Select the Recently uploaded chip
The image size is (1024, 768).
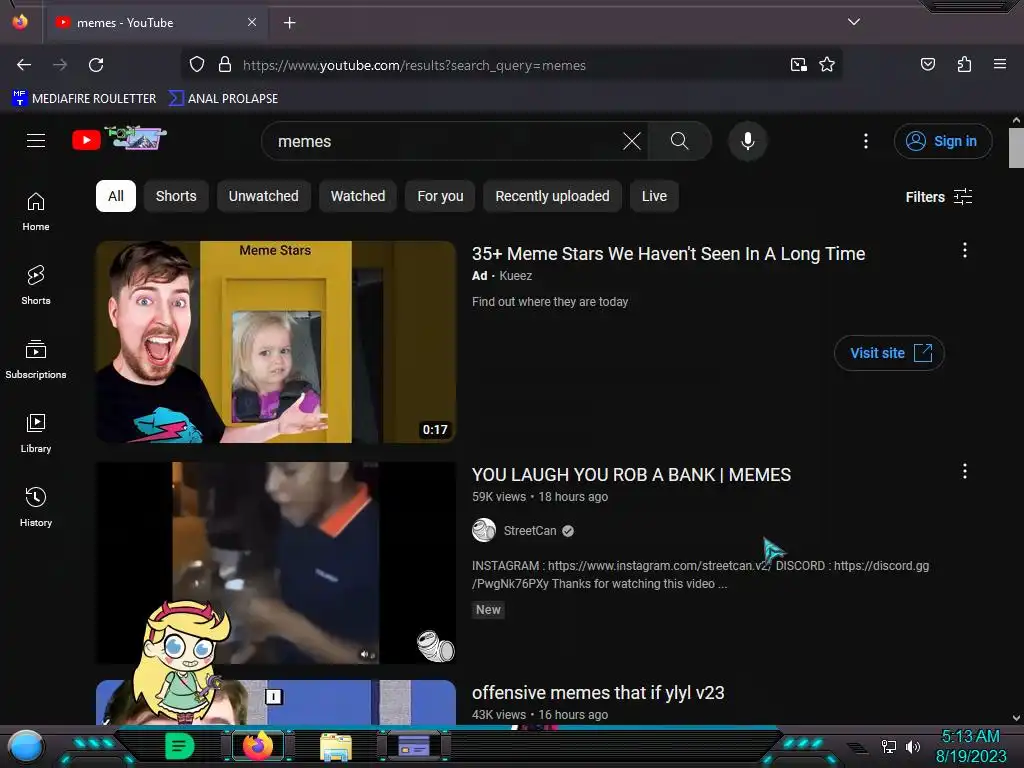click(552, 196)
